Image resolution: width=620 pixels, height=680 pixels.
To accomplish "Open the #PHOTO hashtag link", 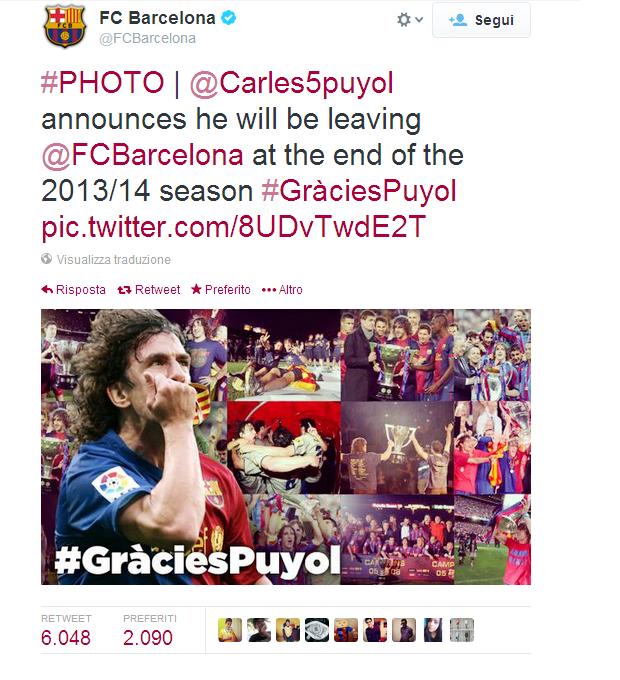I will pyautogui.click(x=103, y=82).
